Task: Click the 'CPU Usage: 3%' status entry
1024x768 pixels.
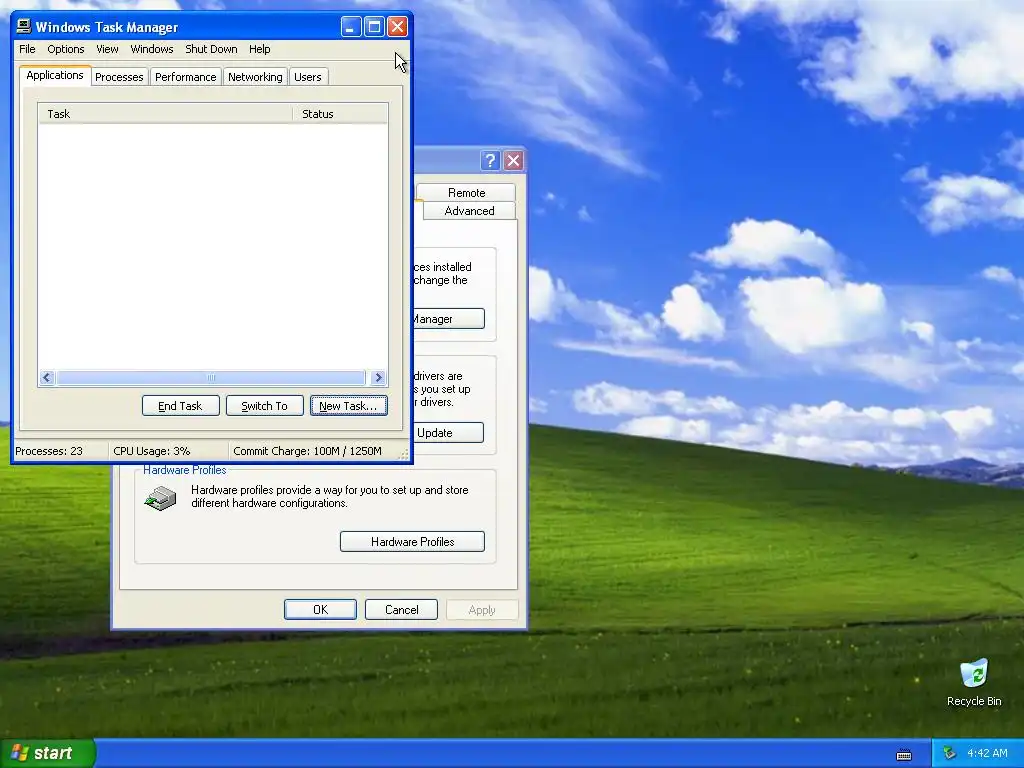Action: [152, 451]
